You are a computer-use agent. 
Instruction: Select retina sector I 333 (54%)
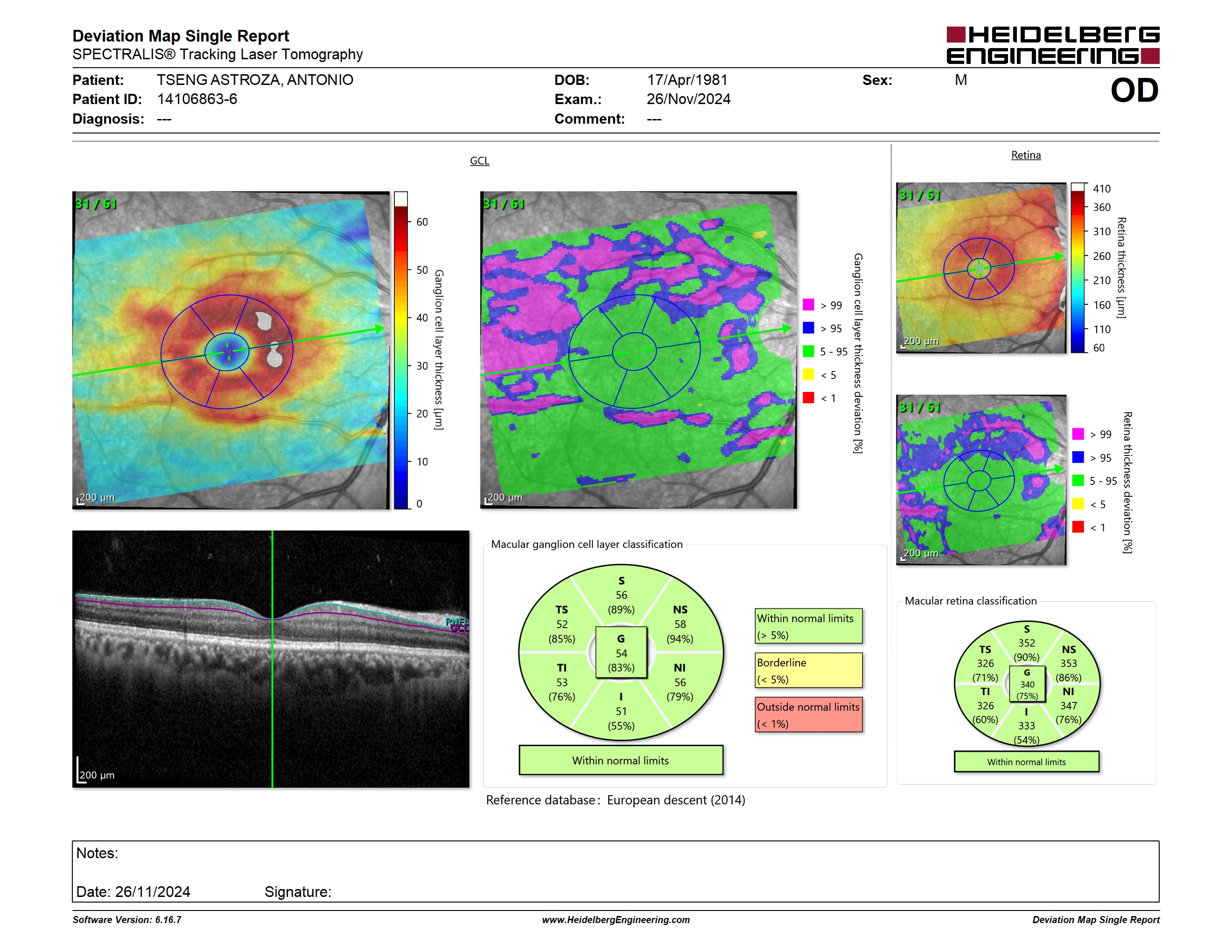pyautogui.click(x=1027, y=726)
